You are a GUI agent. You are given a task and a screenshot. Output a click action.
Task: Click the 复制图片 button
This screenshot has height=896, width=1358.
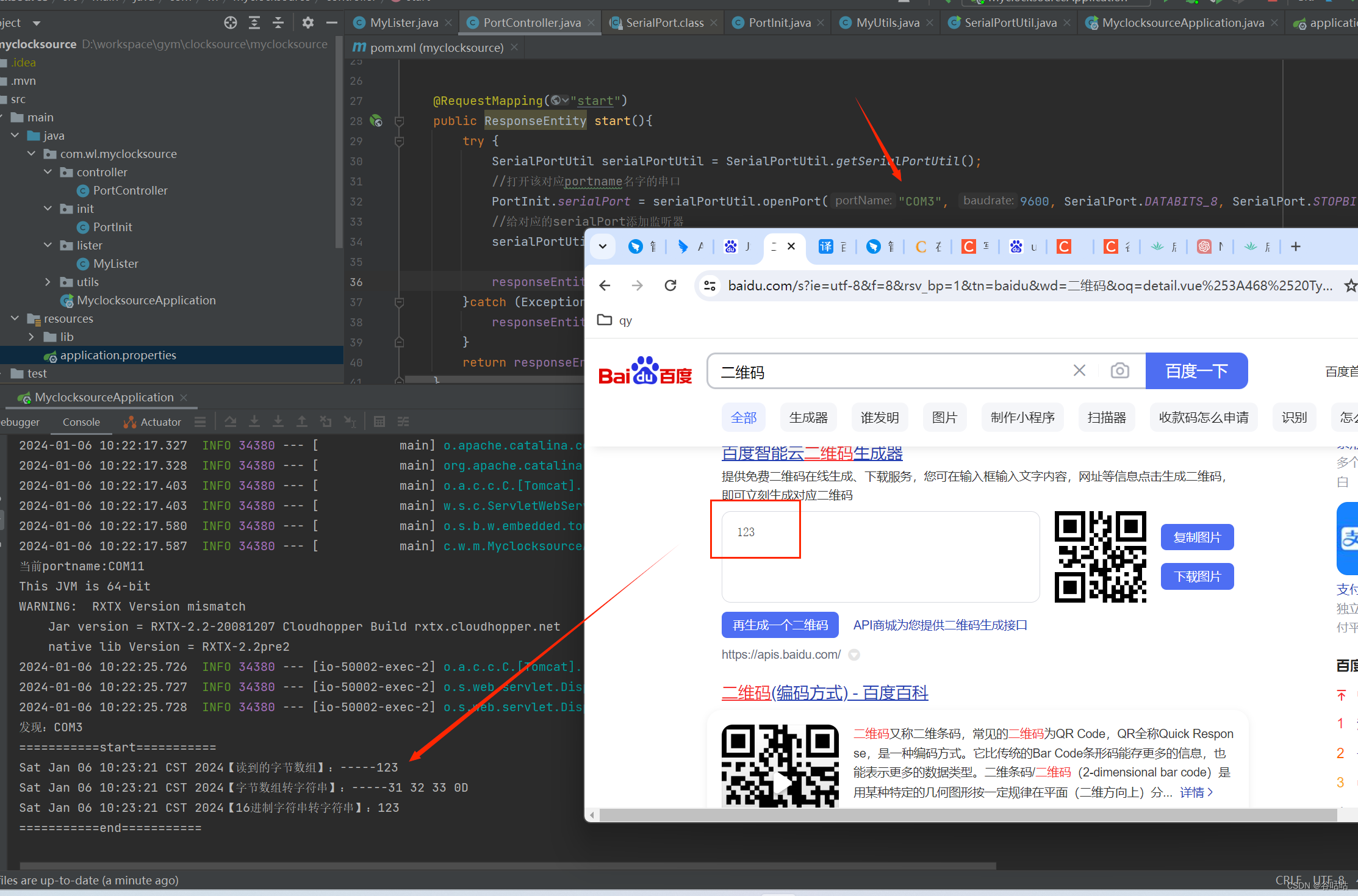[1197, 537]
